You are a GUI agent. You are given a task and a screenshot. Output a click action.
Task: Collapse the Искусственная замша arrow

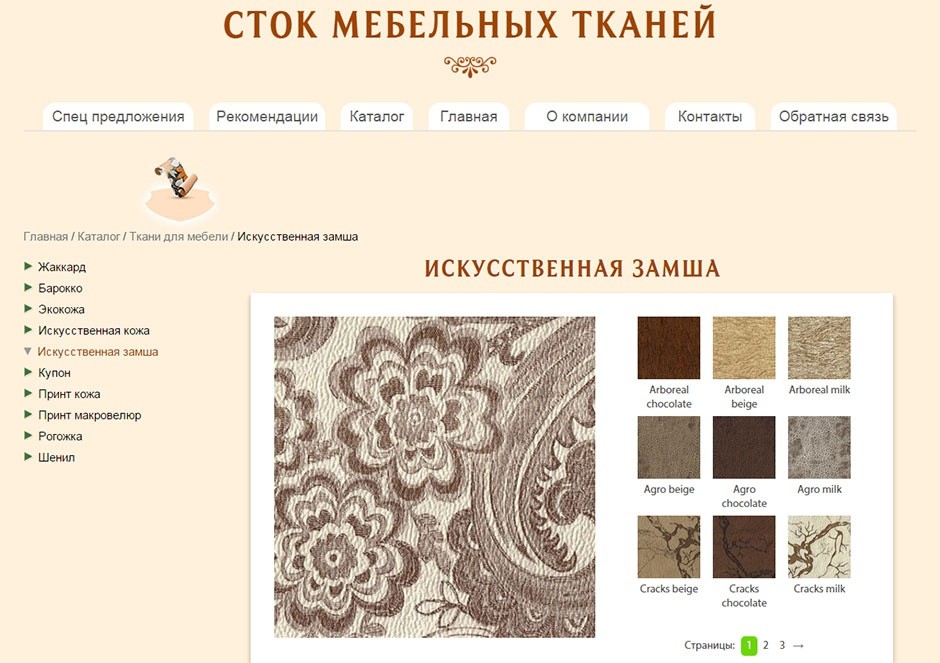click(28, 351)
